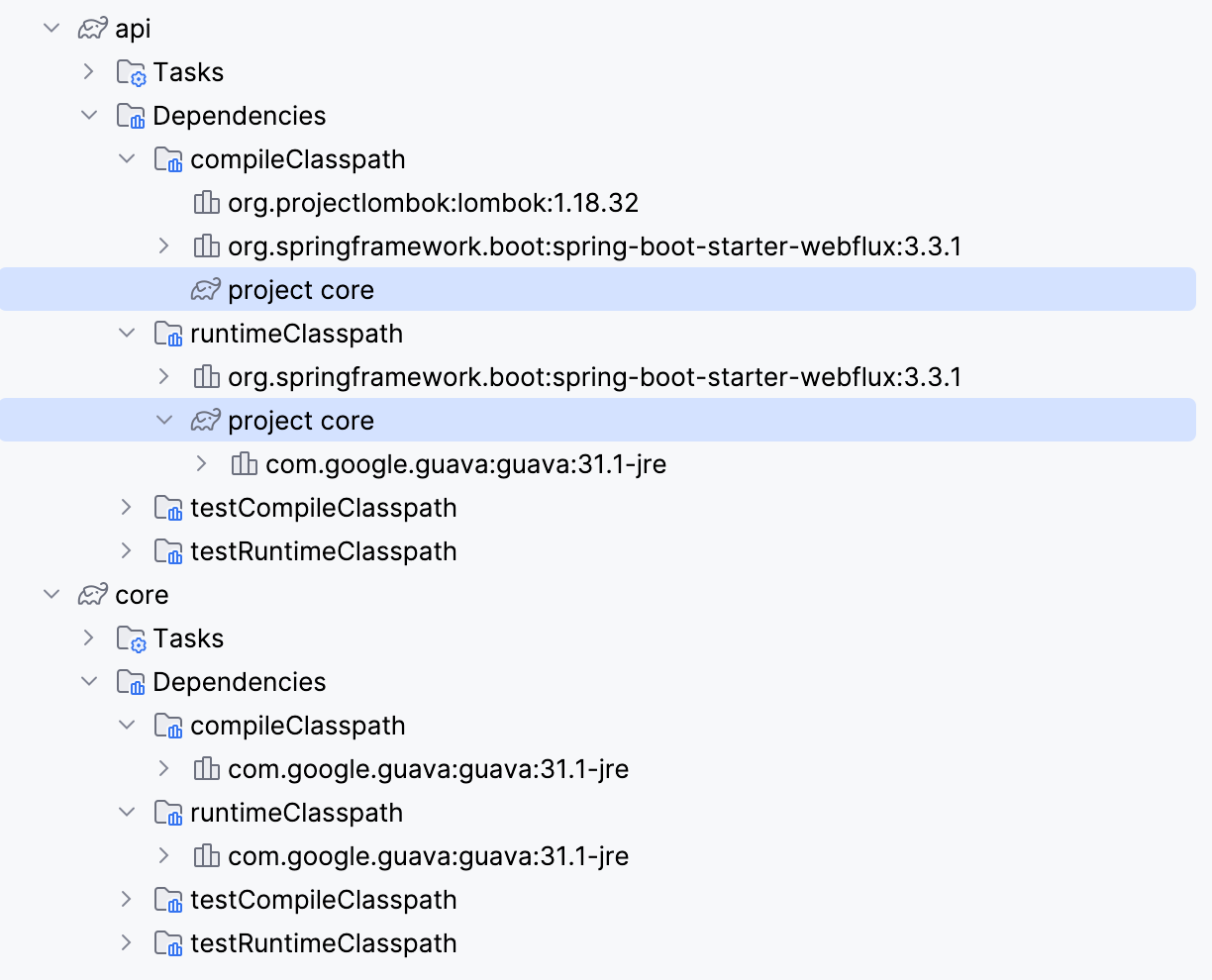Select guava:31.1-jre text in core runtimeClasspath

[x=428, y=856]
